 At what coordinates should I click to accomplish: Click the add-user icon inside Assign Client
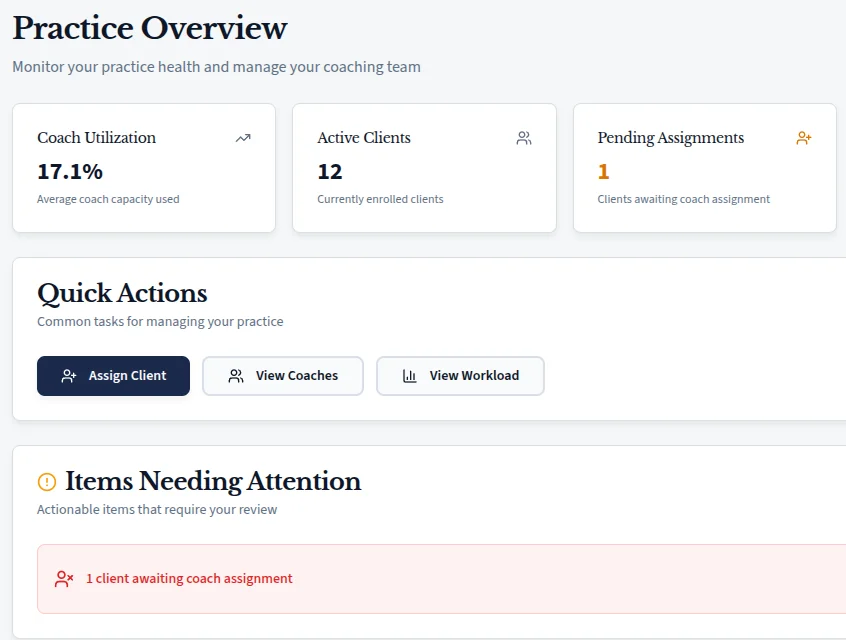tap(69, 376)
